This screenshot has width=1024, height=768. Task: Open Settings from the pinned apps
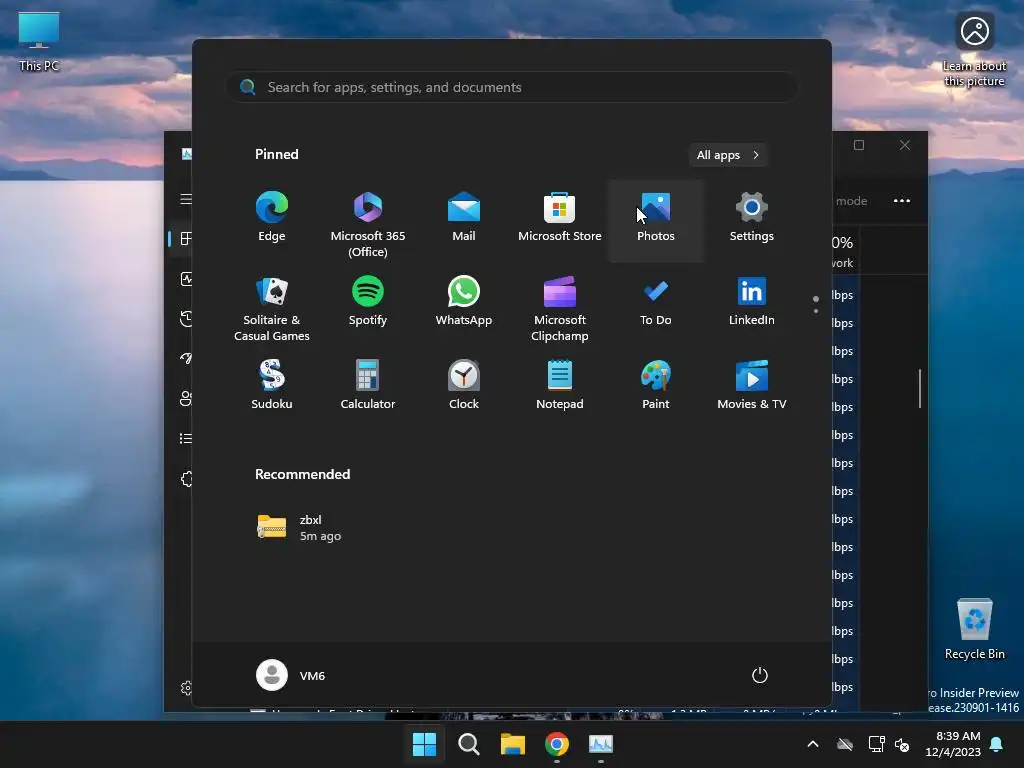pyautogui.click(x=752, y=217)
